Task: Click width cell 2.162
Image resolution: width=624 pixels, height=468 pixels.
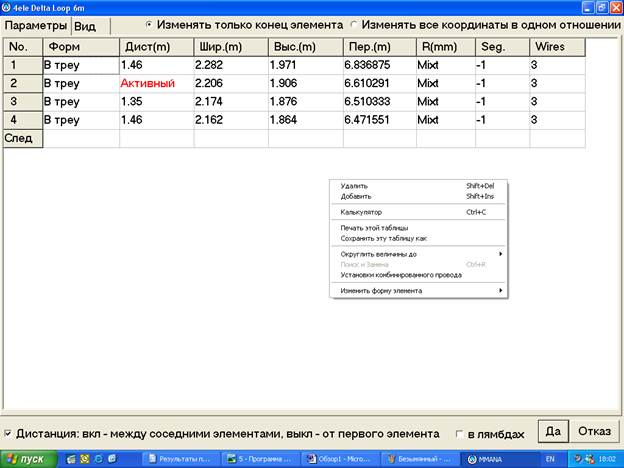Action: 231,120
